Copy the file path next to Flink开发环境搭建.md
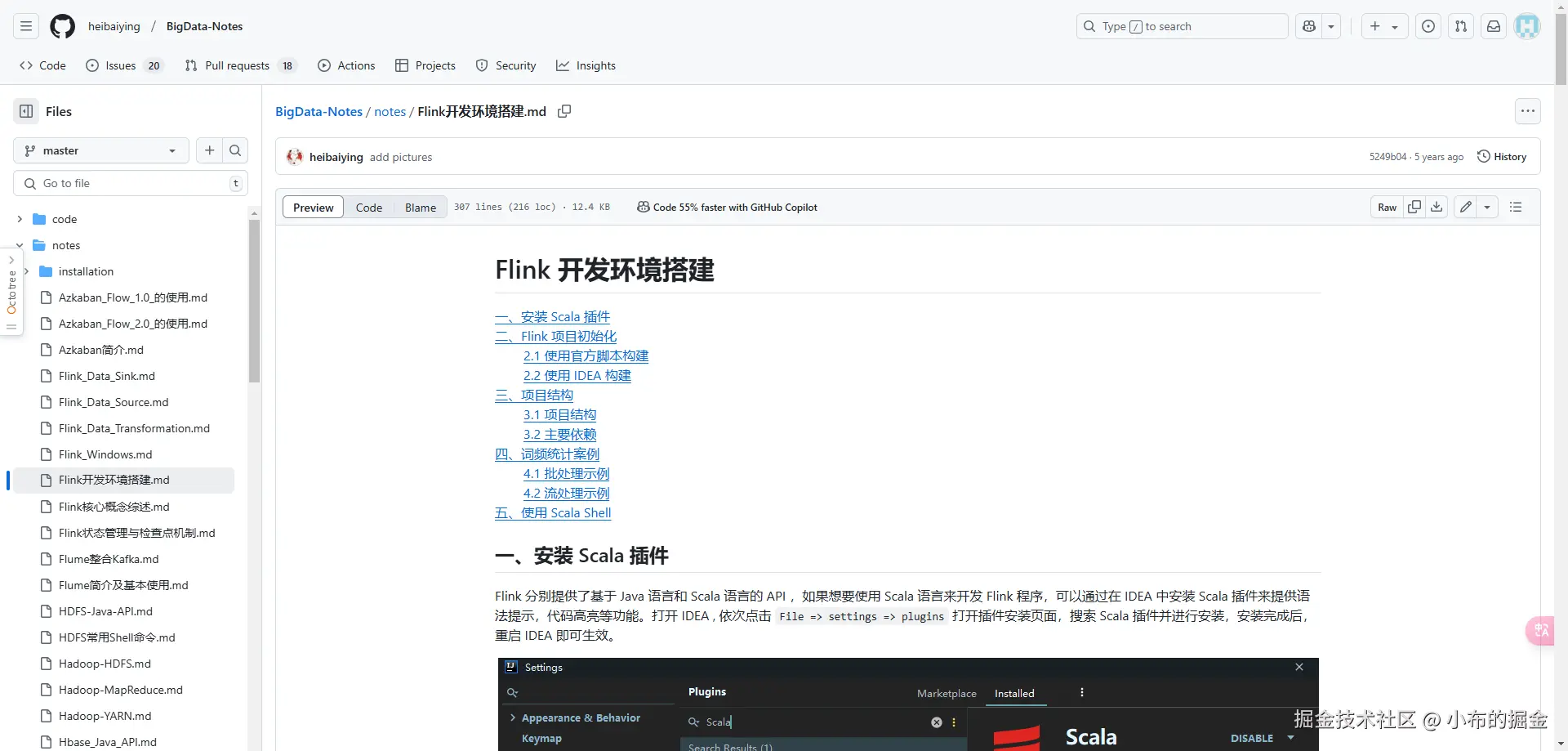Viewport: 1568px width, 751px height. 563,111
